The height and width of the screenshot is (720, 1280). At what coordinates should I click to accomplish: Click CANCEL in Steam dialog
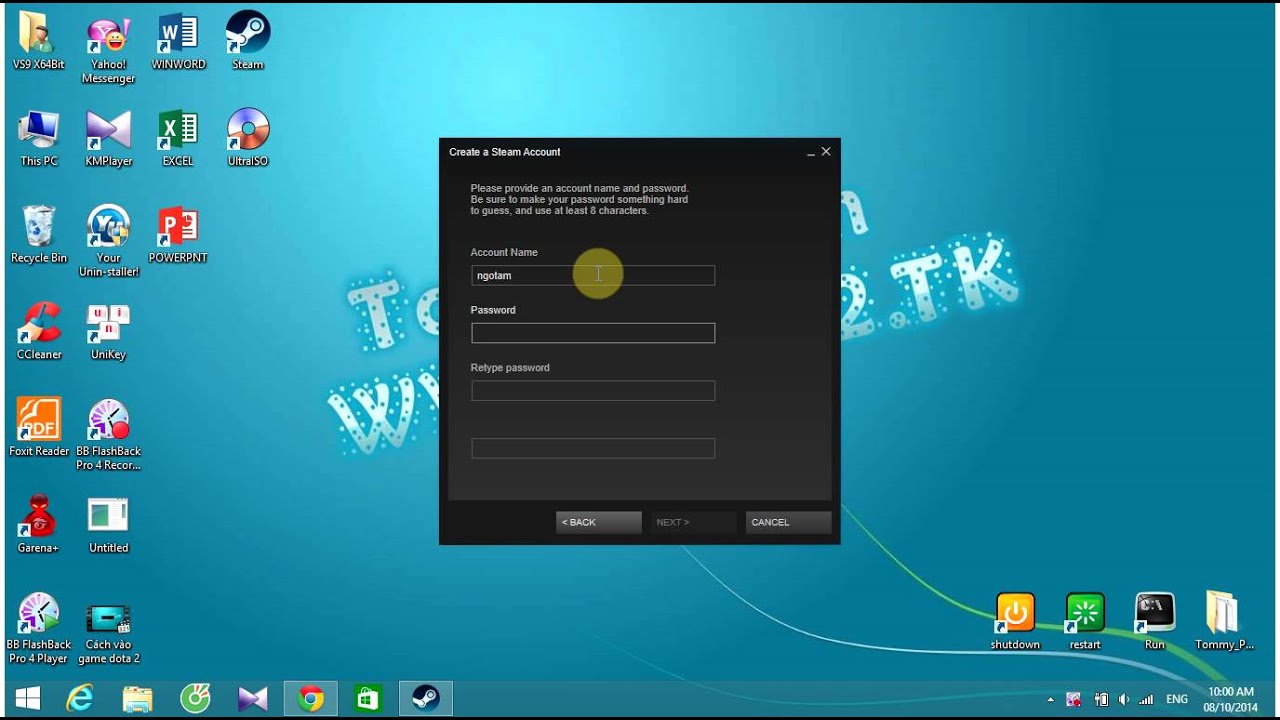pos(788,522)
